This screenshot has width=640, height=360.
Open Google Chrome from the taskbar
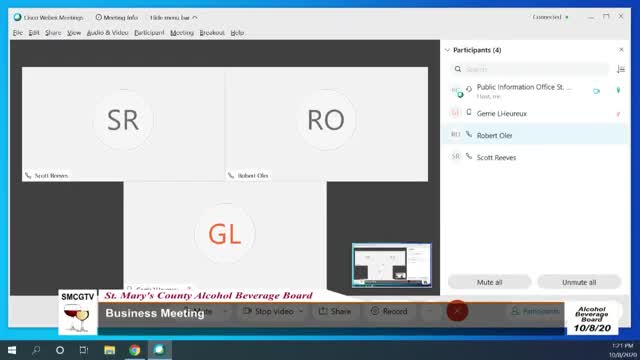135,350
